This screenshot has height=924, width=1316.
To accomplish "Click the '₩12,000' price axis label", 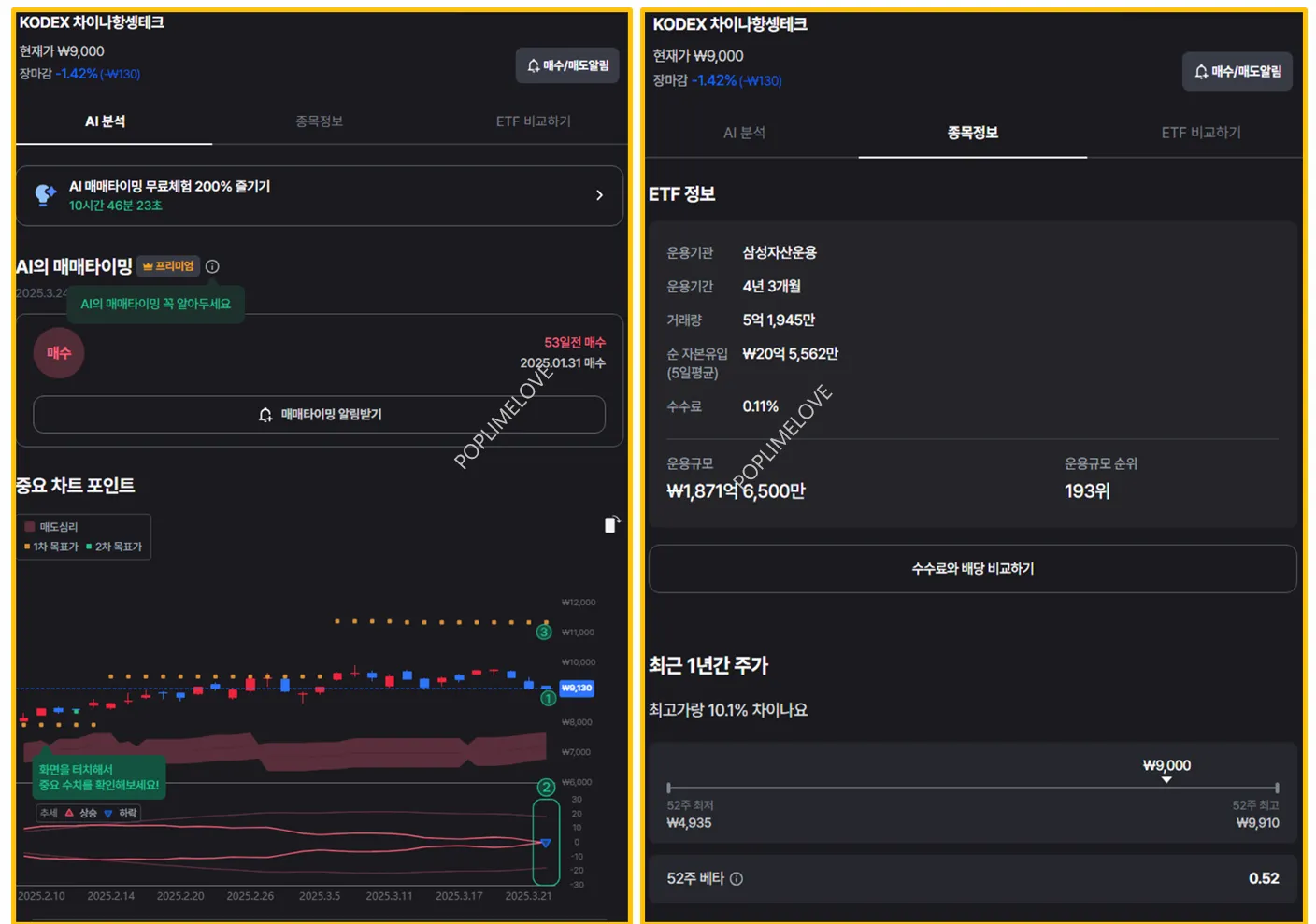I will tap(579, 603).
